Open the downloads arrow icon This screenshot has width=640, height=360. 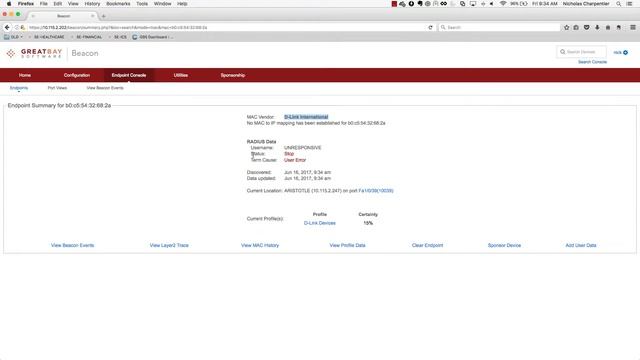click(597, 27)
